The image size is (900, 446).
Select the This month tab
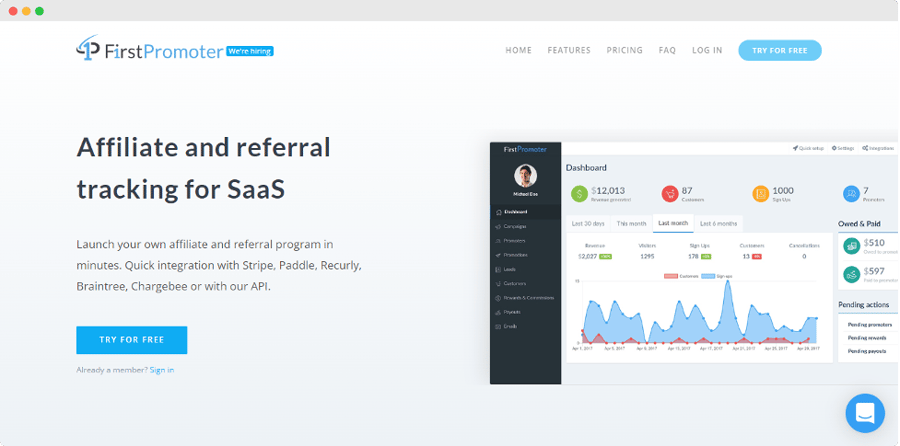click(x=631, y=223)
